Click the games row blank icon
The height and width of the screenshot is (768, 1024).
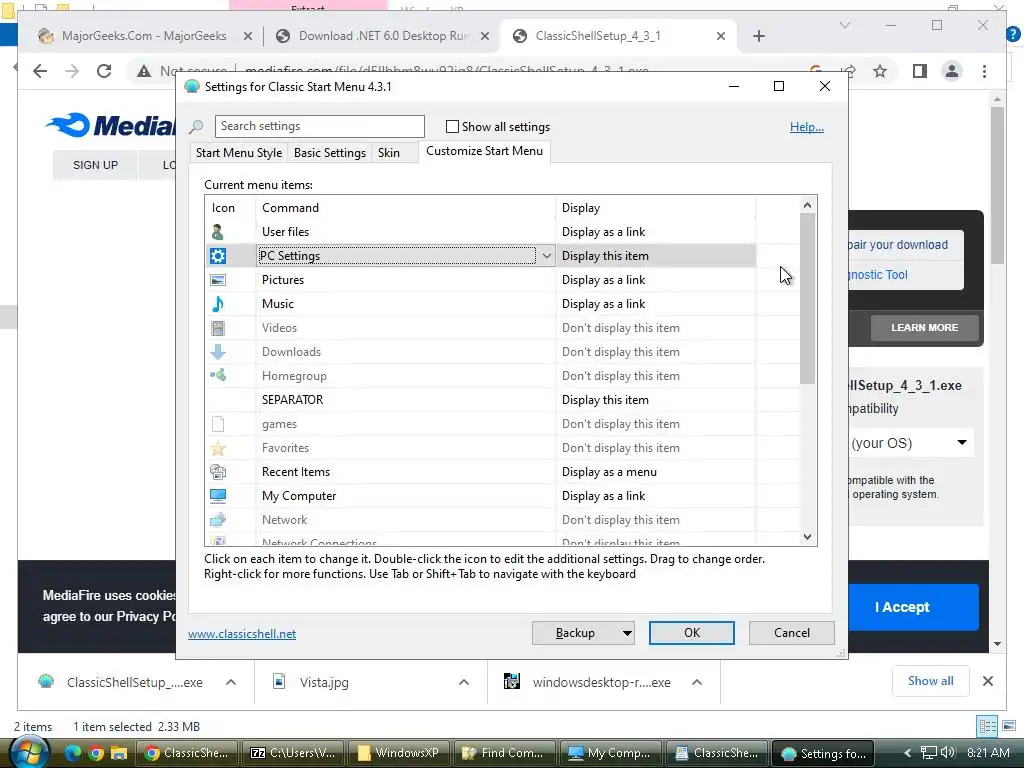pos(217,424)
